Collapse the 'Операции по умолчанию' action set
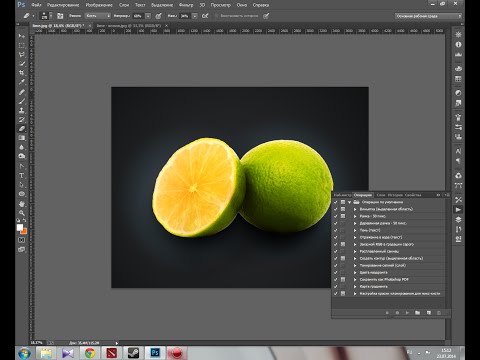 click(350, 202)
